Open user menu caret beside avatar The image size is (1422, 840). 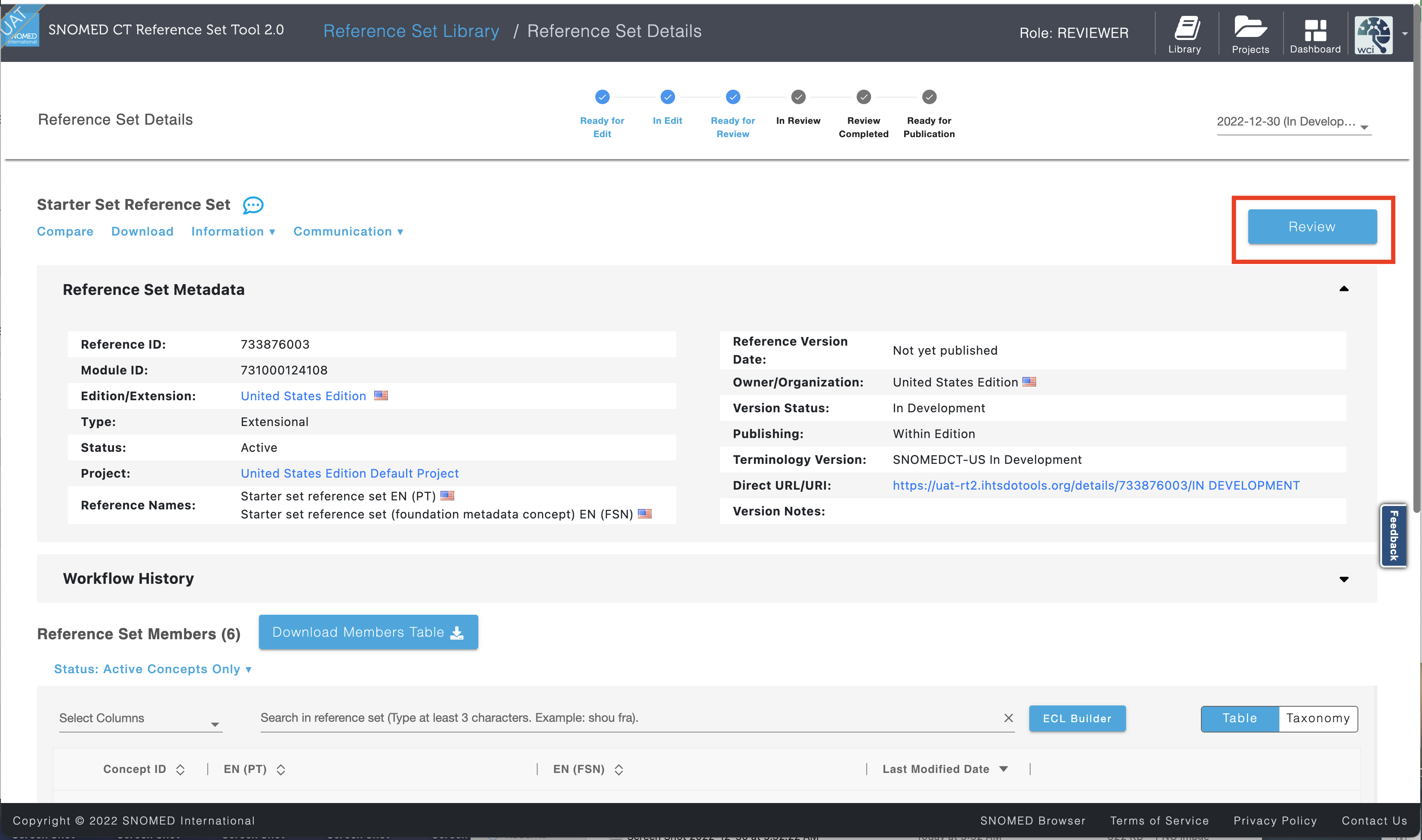[1405, 34]
